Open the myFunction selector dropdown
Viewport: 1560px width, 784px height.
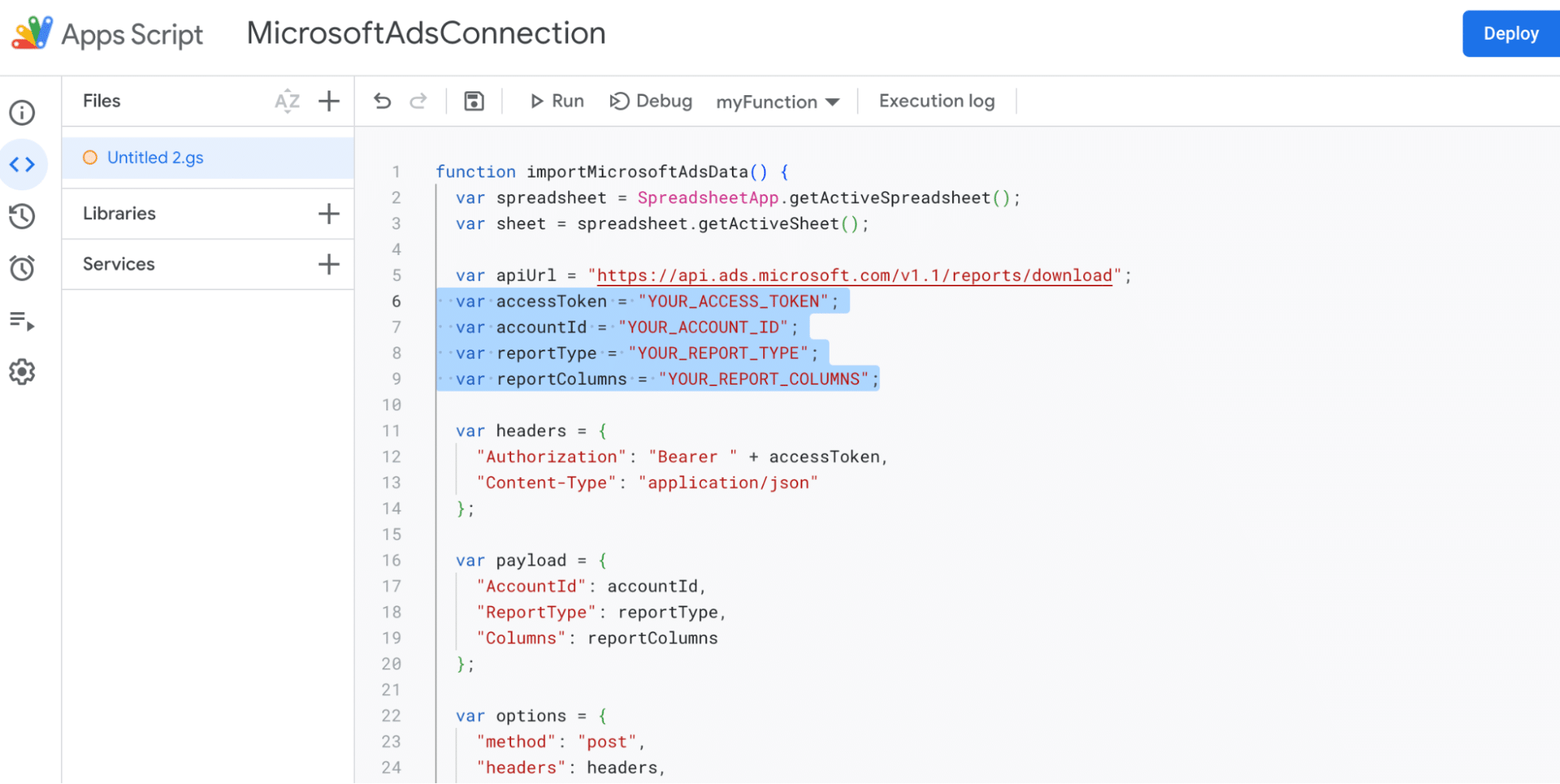pos(777,101)
